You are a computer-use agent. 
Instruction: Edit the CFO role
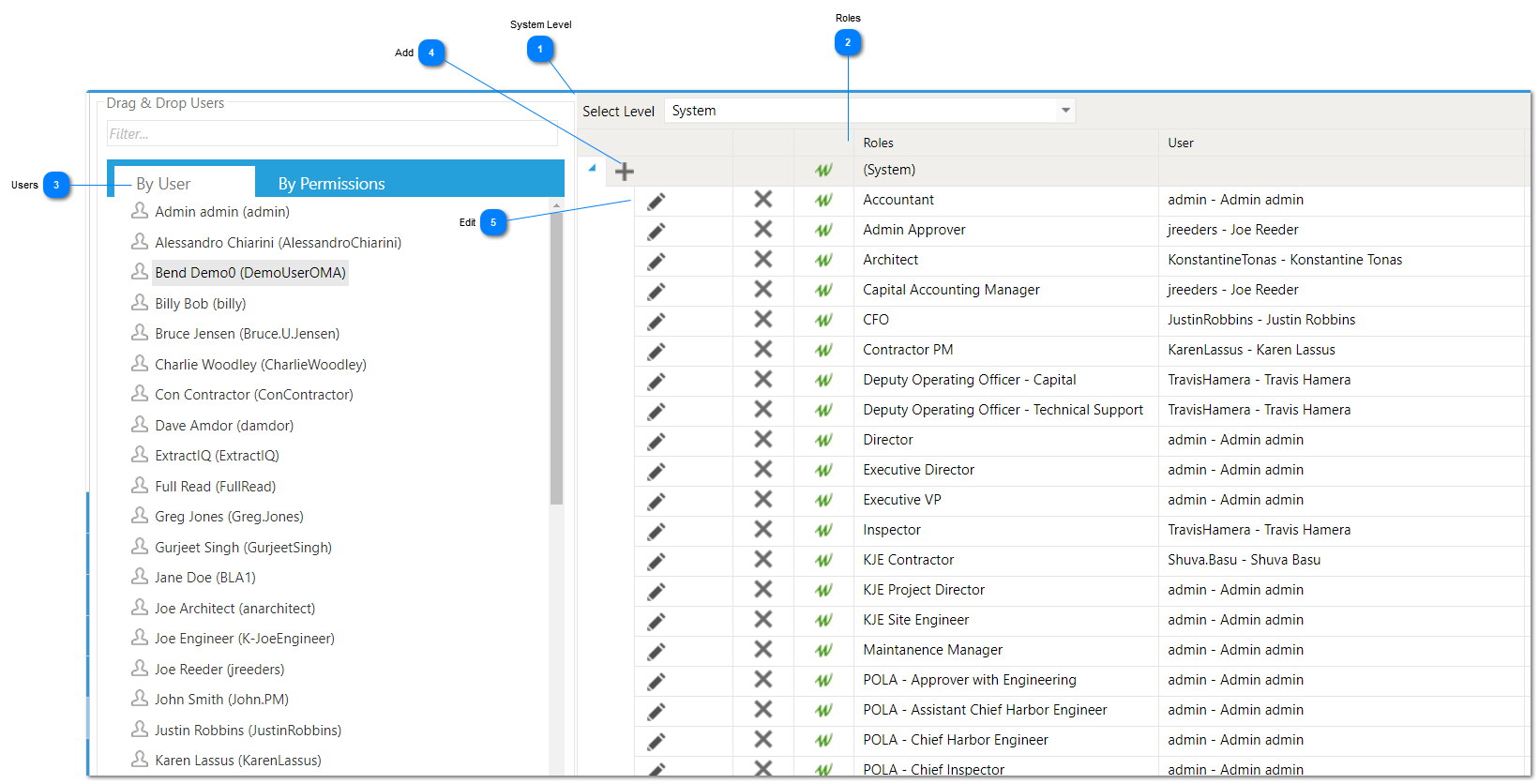[x=656, y=321]
